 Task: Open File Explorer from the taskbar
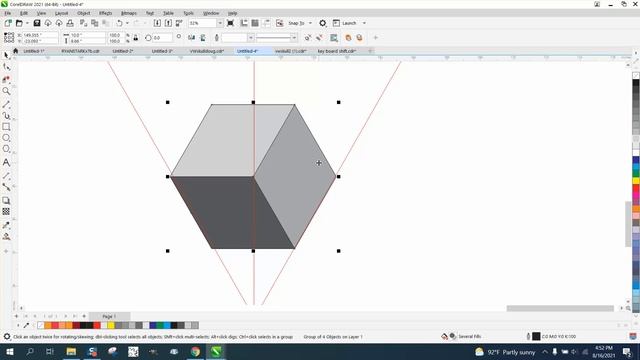point(71,351)
